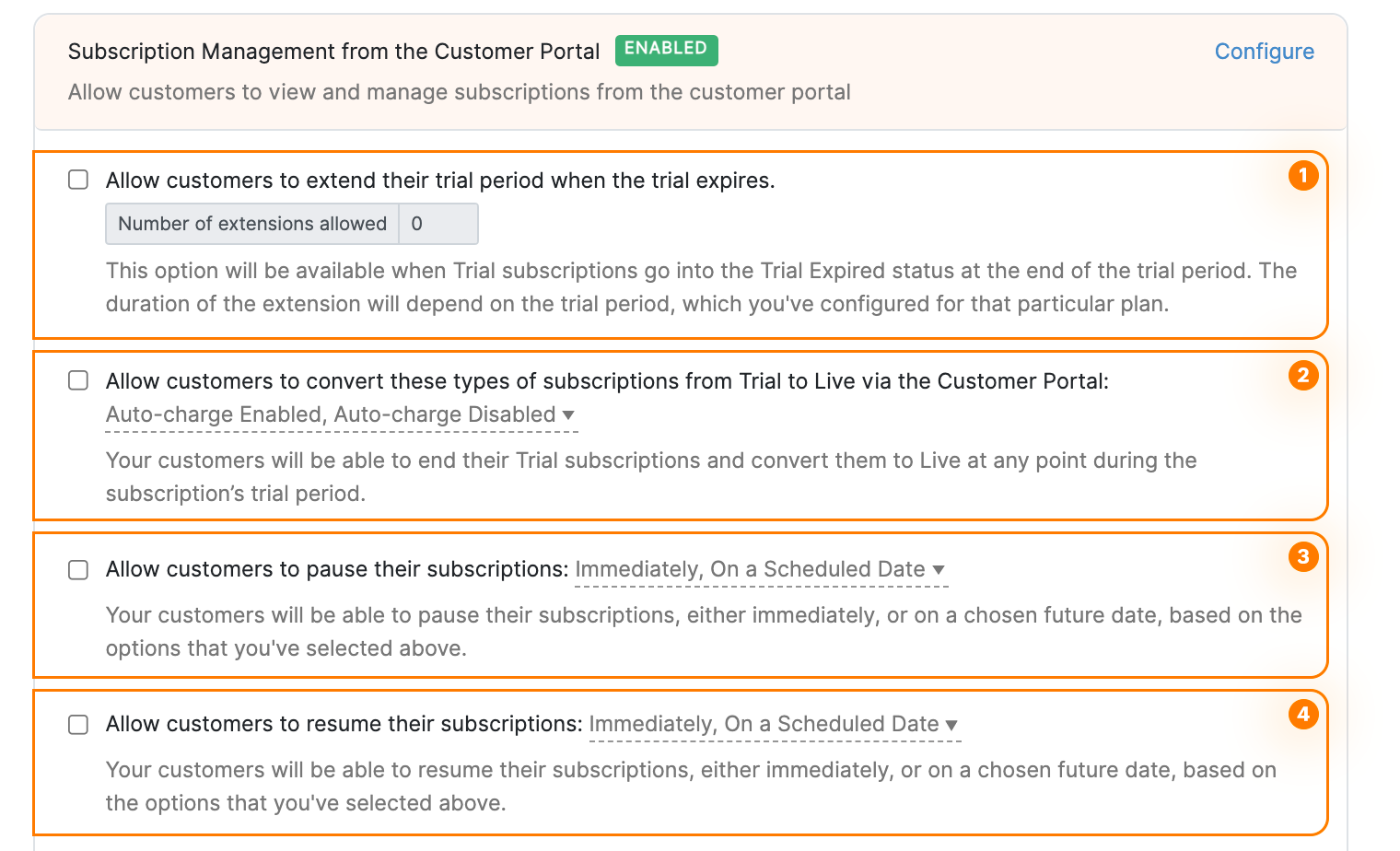Click the Number of extensions allowed value field

click(x=437, y=224)
